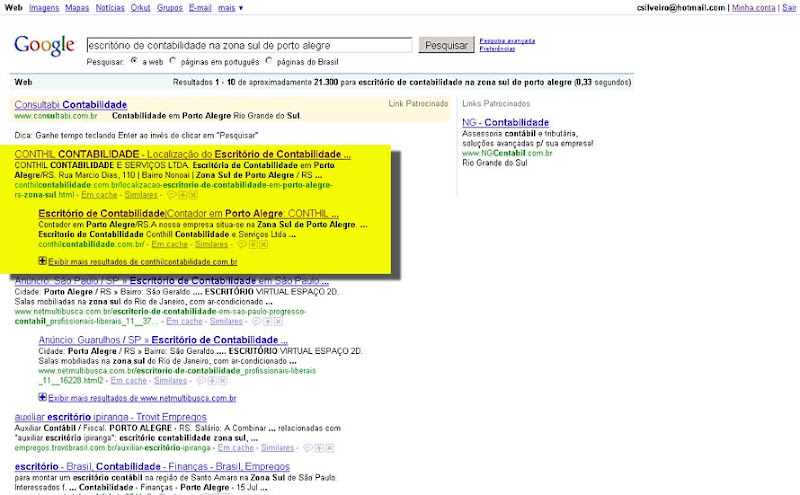Viewport: 800px width, 495px height.
Task: Open the Notícias tab
Action: (x=110, y=8)
